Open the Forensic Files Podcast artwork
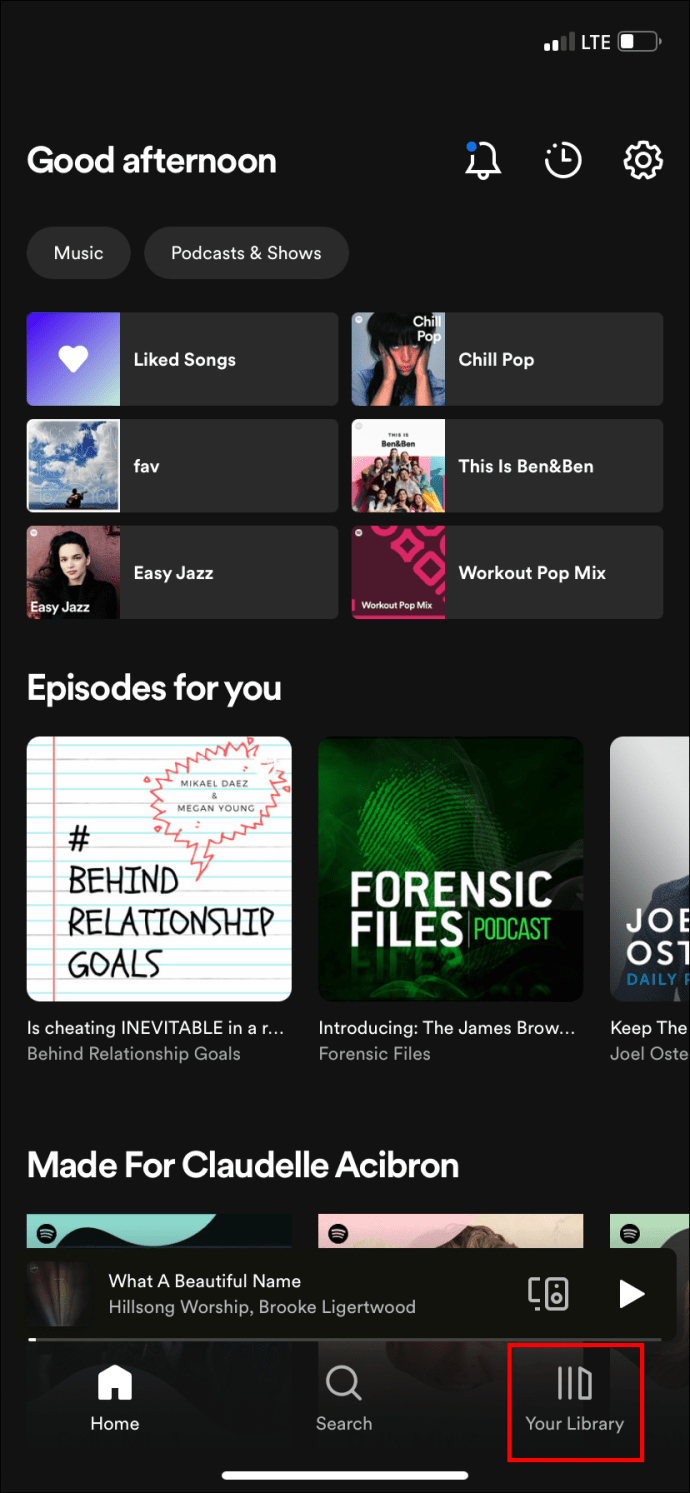The width and height of the screenshot is (690, 1493). 450,869
